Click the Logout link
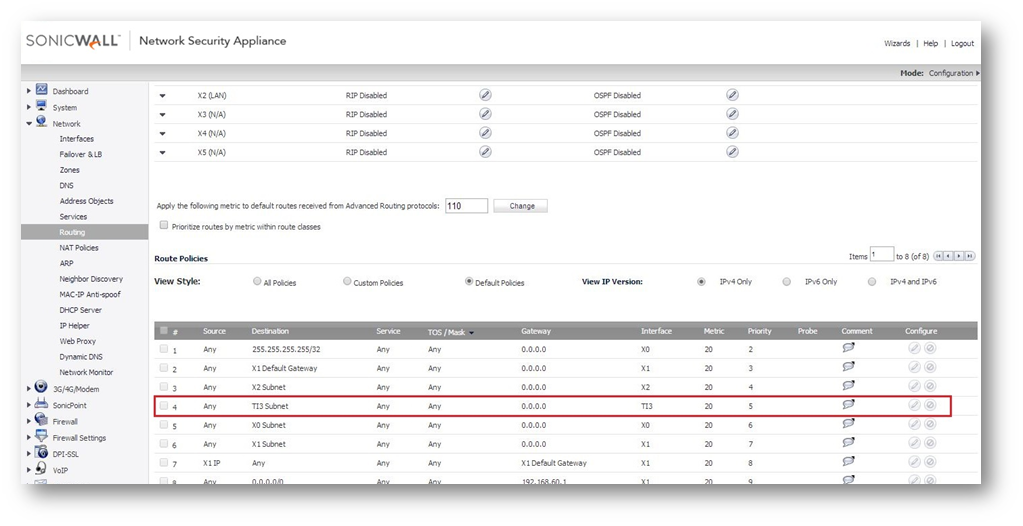The image size is (1023, 526). pyautogui.click(x=962, y=43)
